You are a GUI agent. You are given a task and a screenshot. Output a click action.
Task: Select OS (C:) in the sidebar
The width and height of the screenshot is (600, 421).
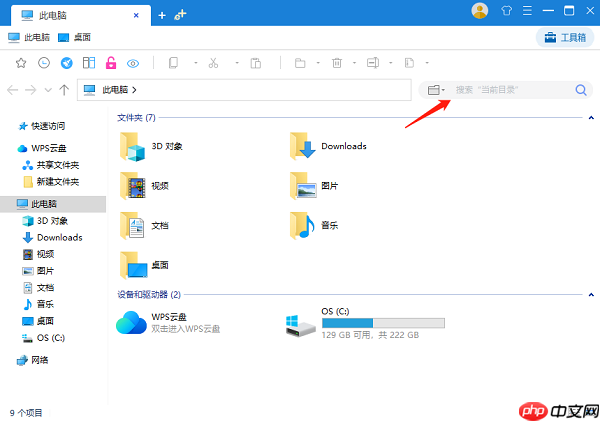coord(44,338)
